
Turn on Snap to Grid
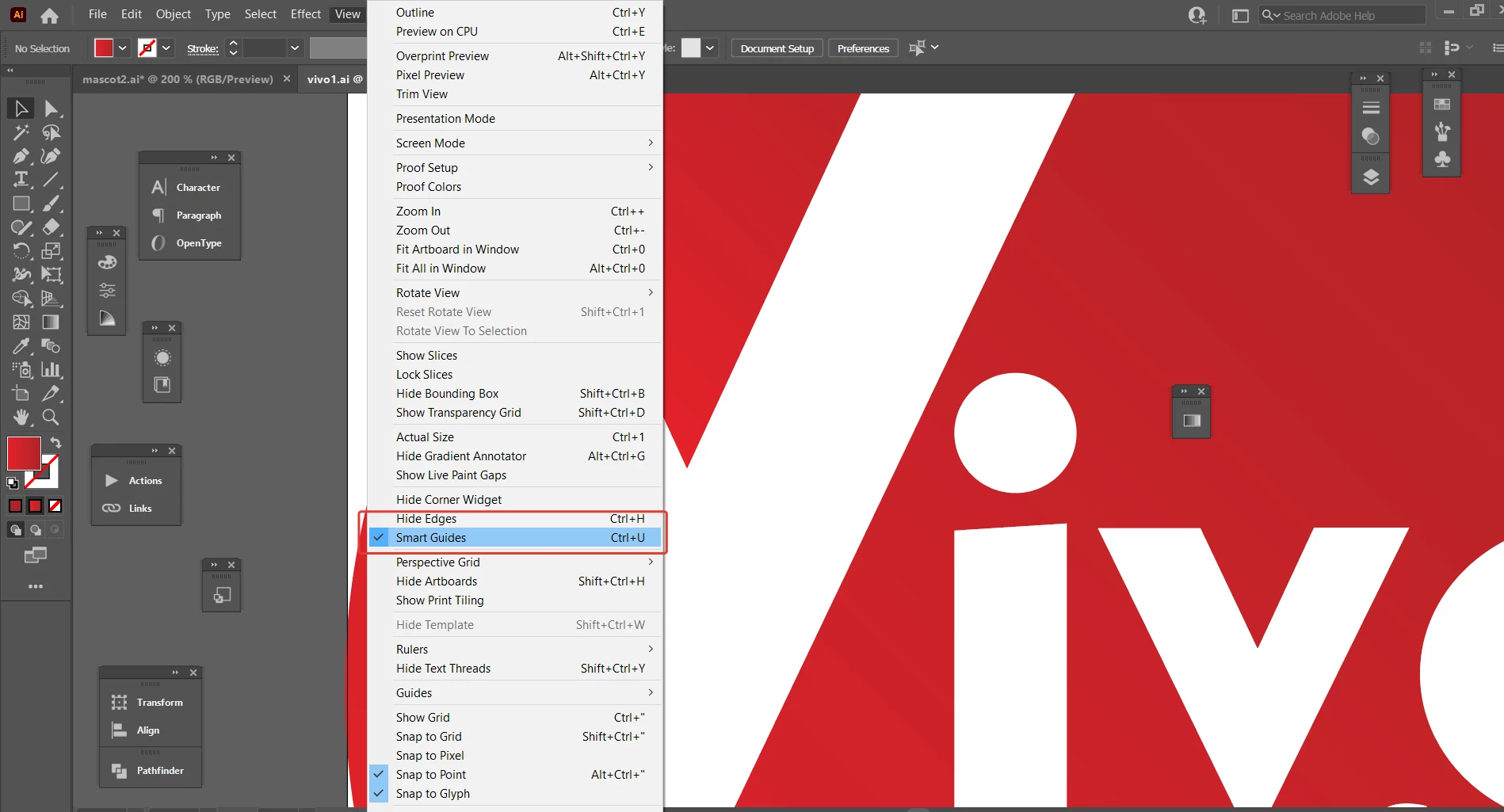[x=516, y=737]
